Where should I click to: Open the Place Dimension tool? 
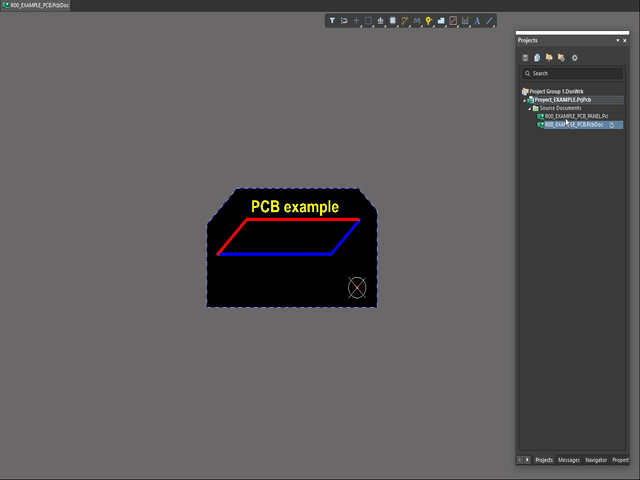pyautogui.click(x=465, y=21)
